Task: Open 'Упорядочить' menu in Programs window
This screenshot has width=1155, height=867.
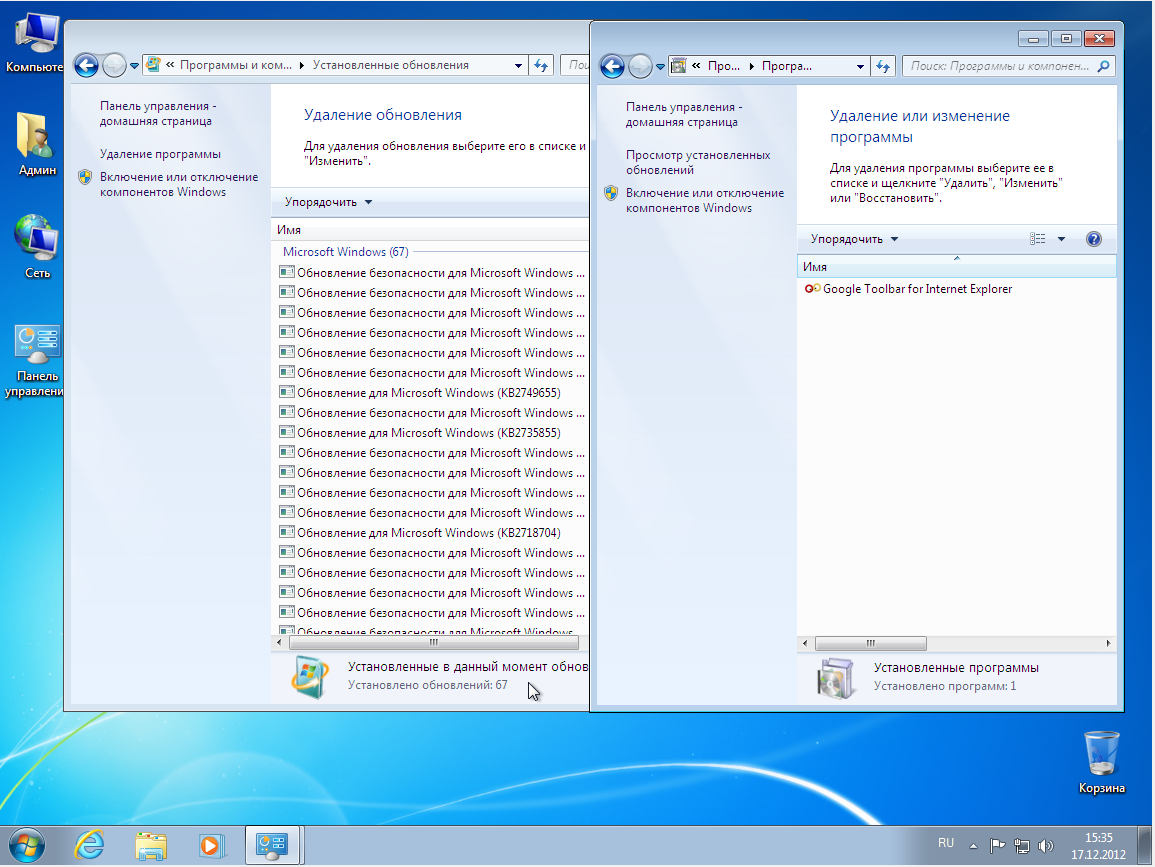Action: coord(854,239)
